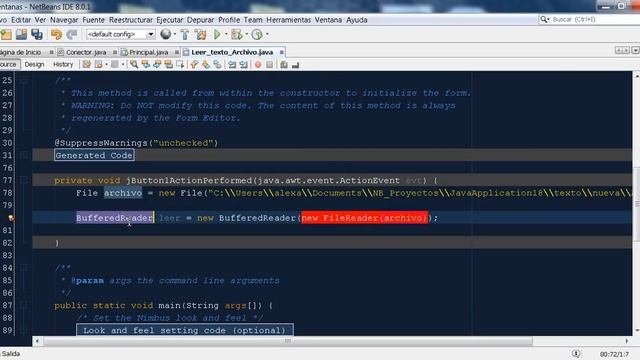640x360 pixels.
Task: Click Find Next Occurrence icon
Action: click(157, 64)
